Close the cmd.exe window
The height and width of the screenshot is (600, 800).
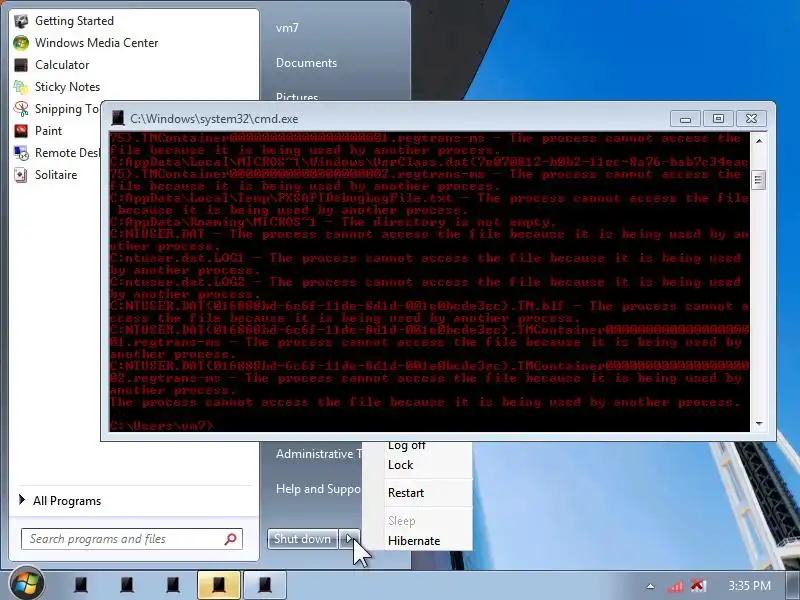(751, 119)
